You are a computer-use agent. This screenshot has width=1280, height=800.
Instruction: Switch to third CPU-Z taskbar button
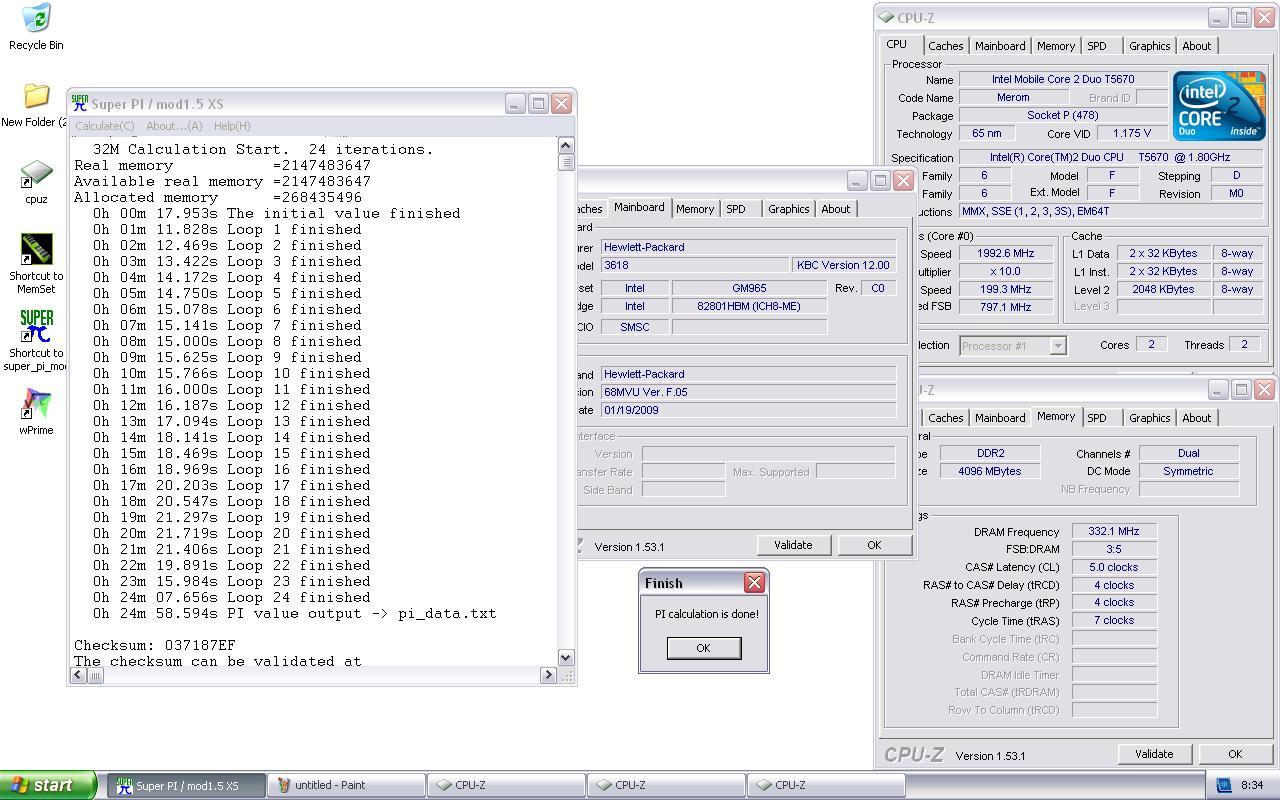[x=827, y=786]
